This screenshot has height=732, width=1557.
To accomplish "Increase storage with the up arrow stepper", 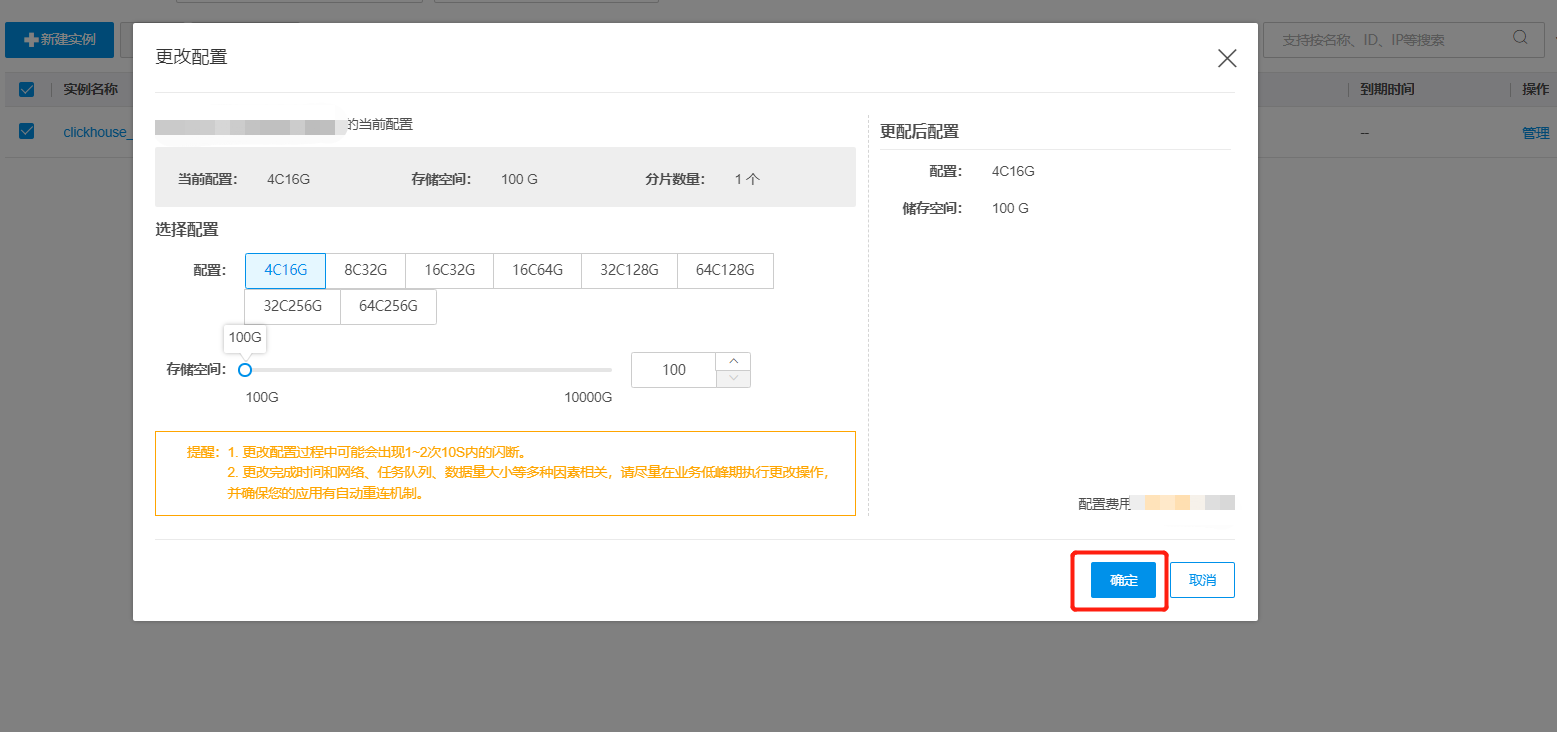I will [x=734, y=361].
